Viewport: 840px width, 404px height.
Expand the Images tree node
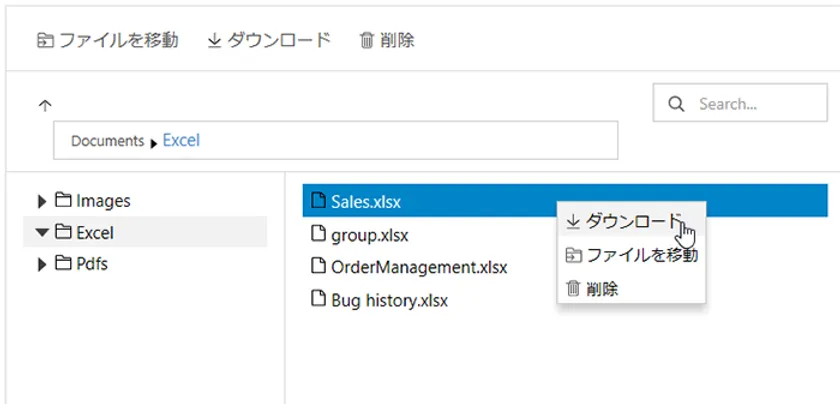click(41, 201)
